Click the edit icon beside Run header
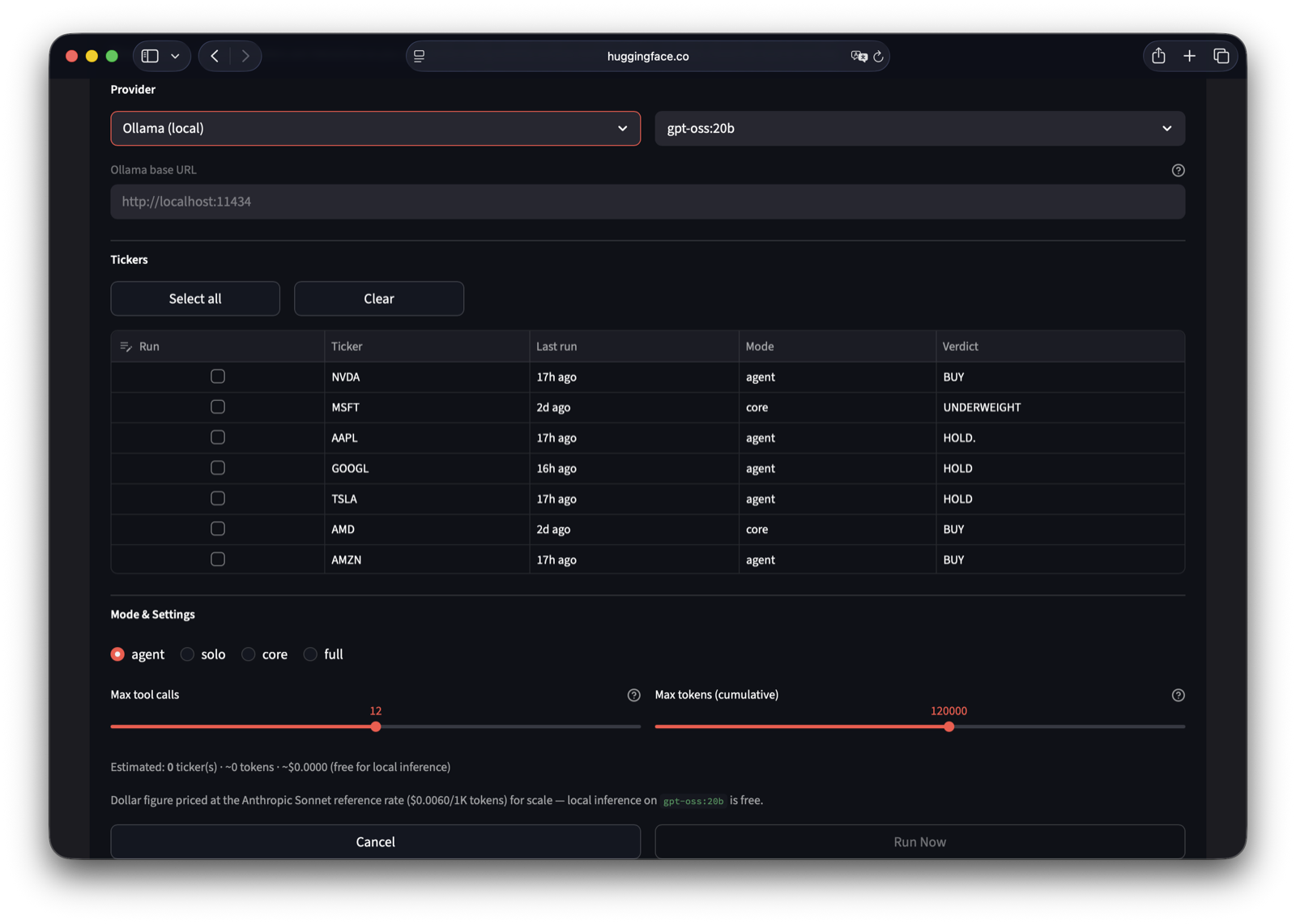Image resolution: width=1296 pixels, height=924 pixels. 126,347
